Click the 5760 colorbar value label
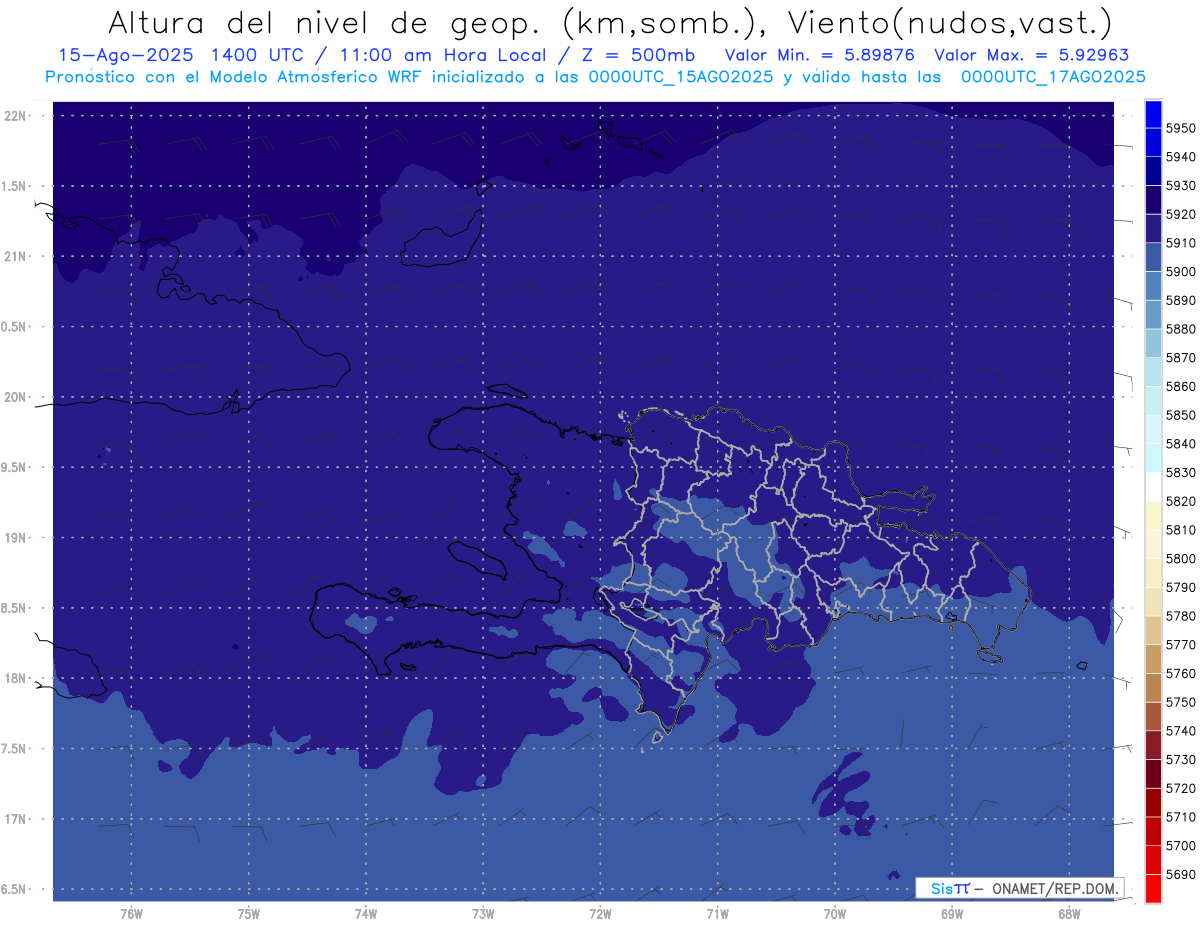The height and width of the screenshot is (927, 1200). [1180, 673]
